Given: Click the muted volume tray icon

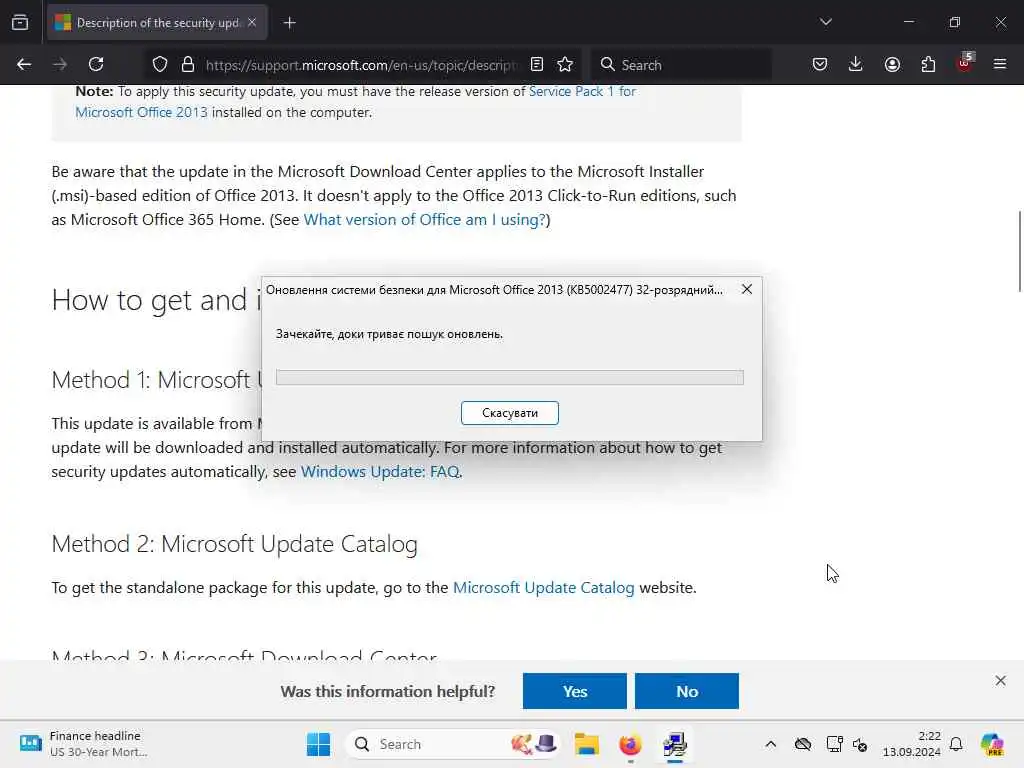Looking at the screenshot, I should [860, 744].
